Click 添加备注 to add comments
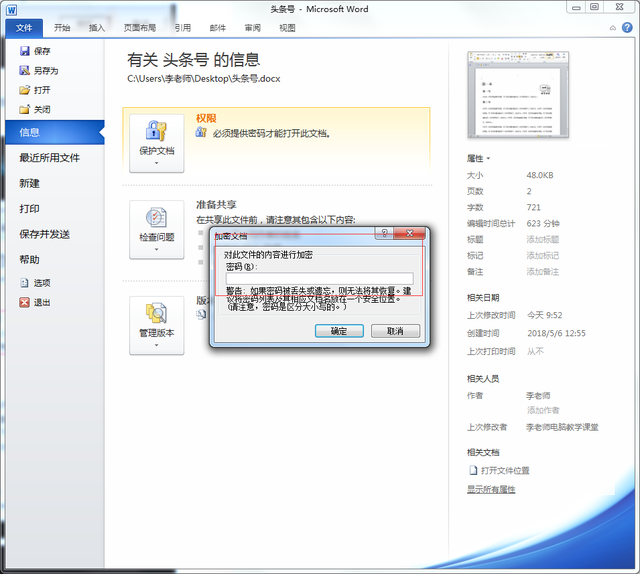This screenshot has width=640, height=574. coord(543,272)
